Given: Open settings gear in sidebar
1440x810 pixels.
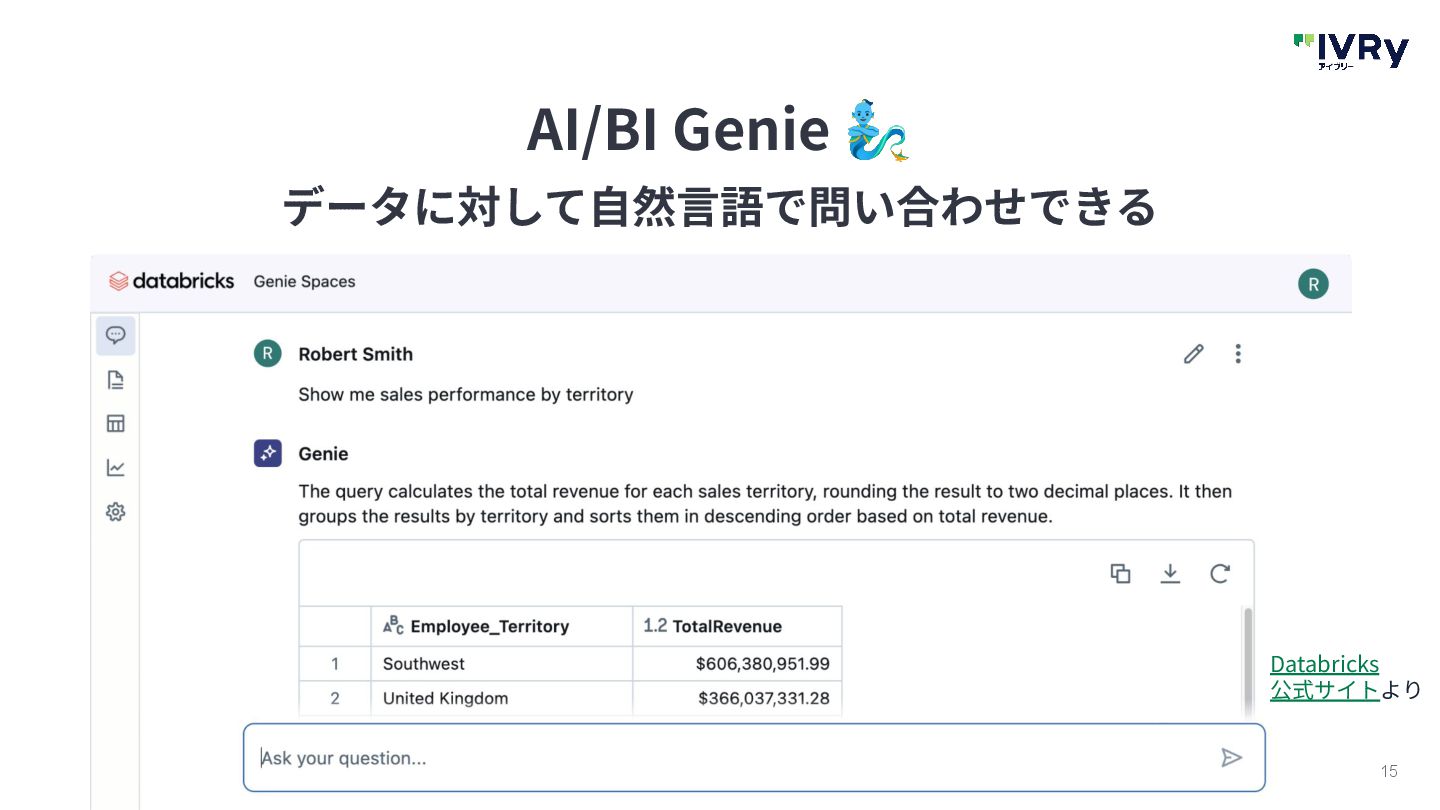Looking at the screenshot, I should 115,512.
